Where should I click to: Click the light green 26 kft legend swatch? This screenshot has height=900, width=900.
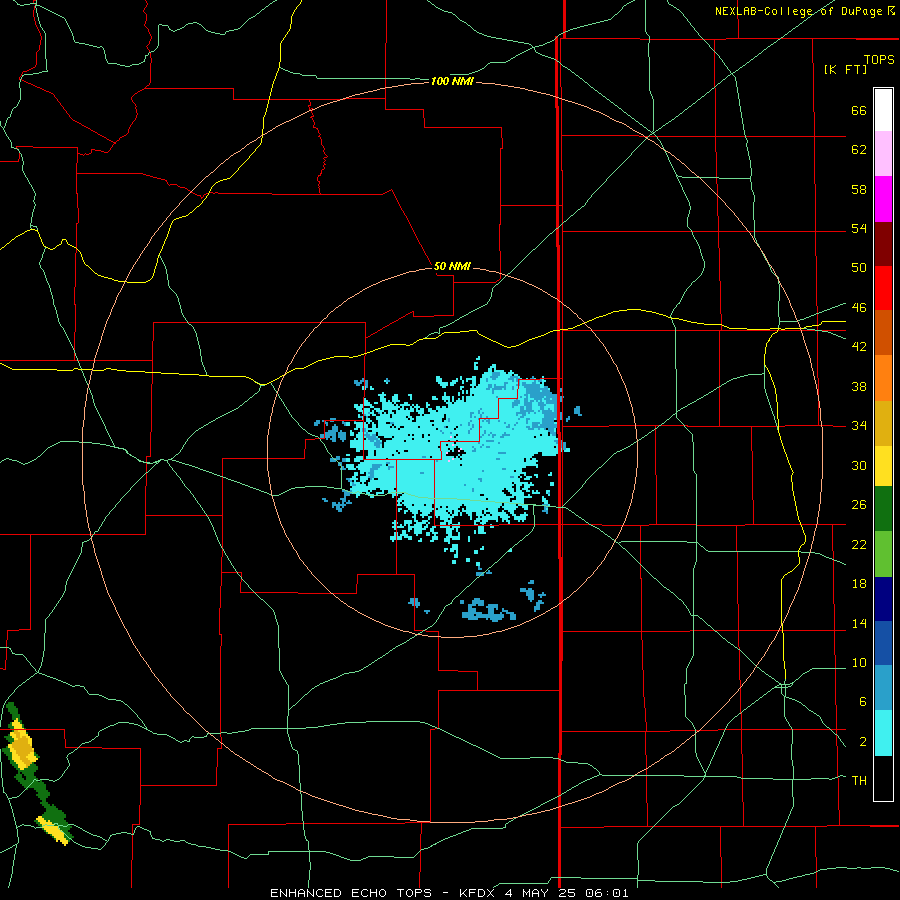click(x=883, y=554)
